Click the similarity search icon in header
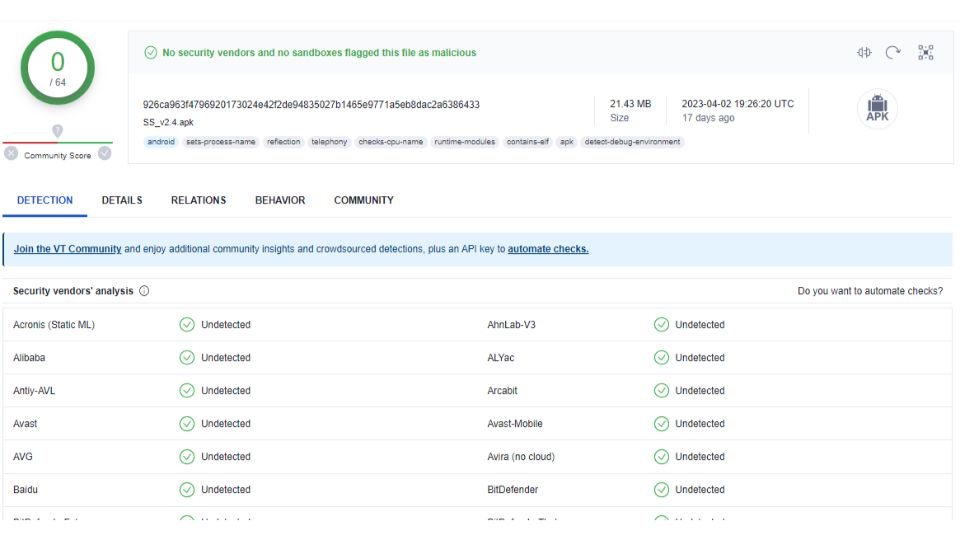 click(864, 53)
